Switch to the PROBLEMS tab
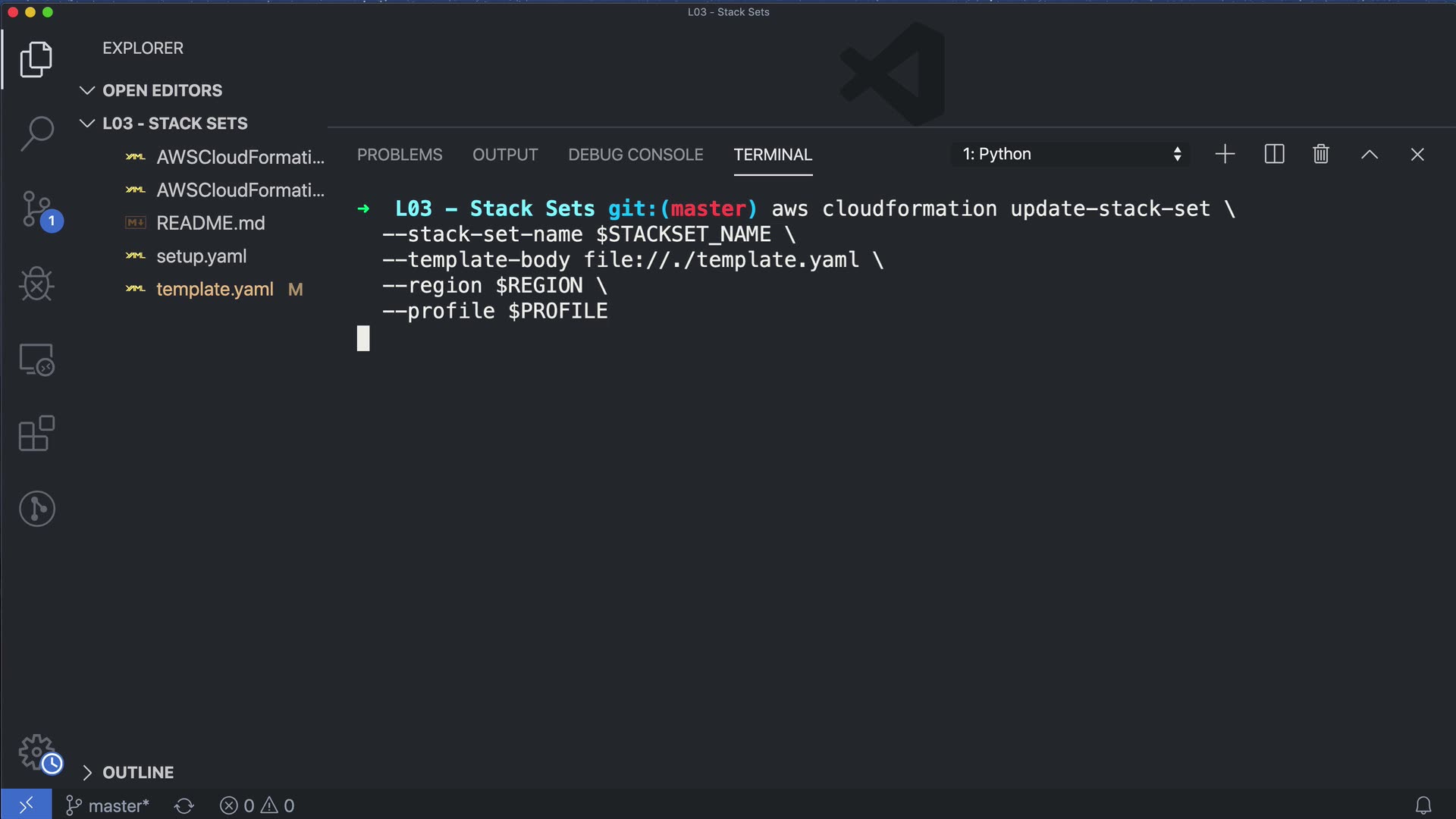1456x819 pixels. [x=400, y=155]
